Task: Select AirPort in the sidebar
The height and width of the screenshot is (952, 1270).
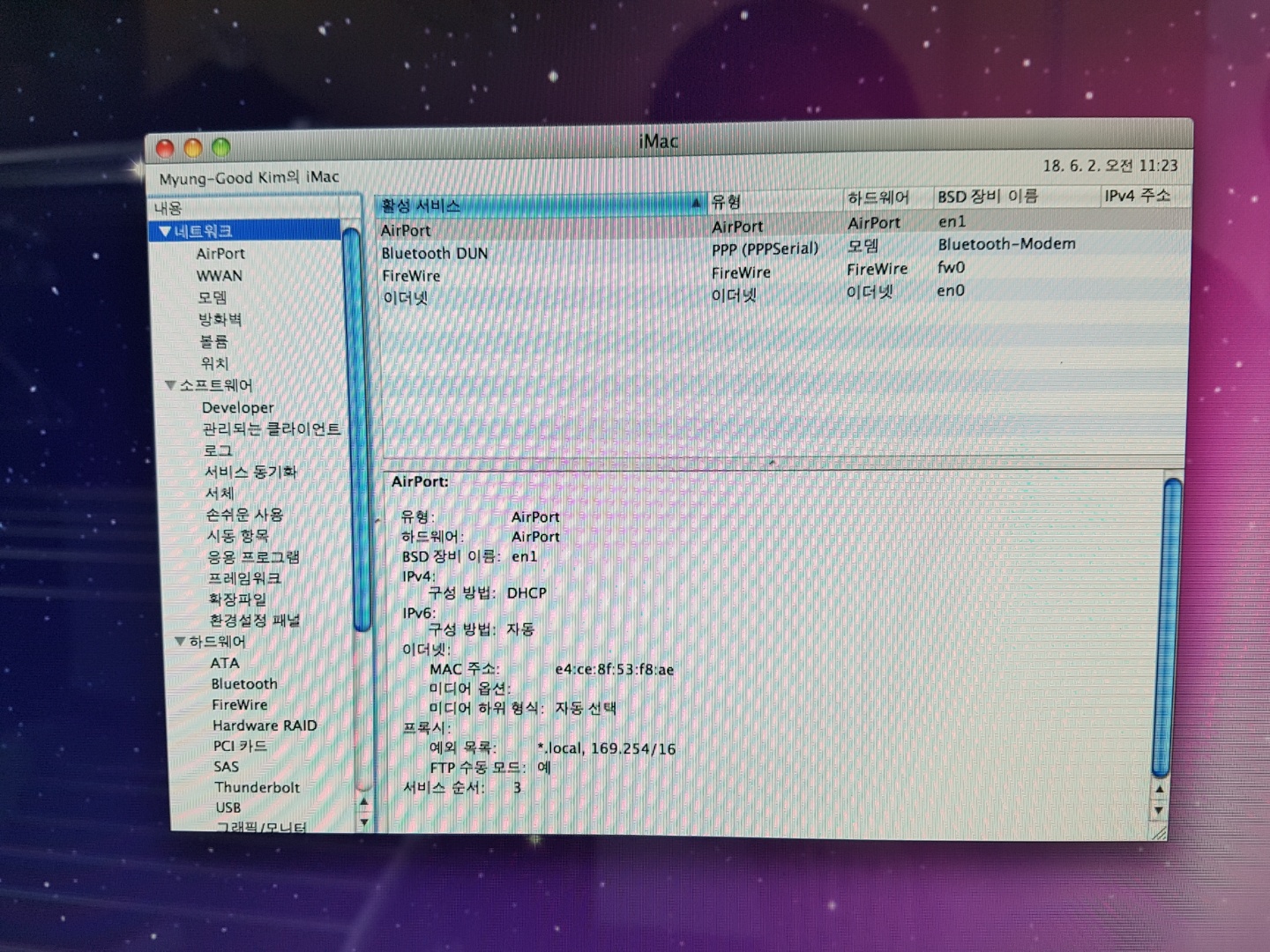Action: pyautogui.click(x=220, y=254)
